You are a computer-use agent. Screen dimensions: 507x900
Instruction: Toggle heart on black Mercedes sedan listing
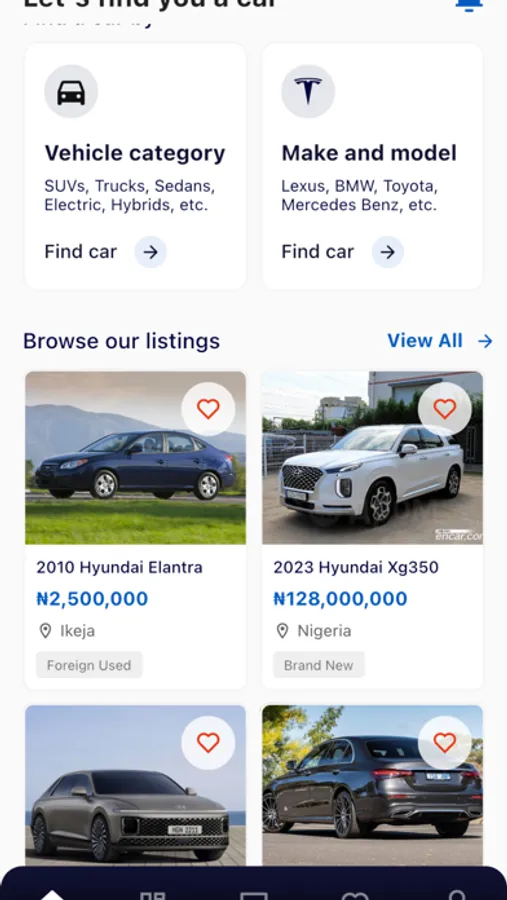coord(444,743)
